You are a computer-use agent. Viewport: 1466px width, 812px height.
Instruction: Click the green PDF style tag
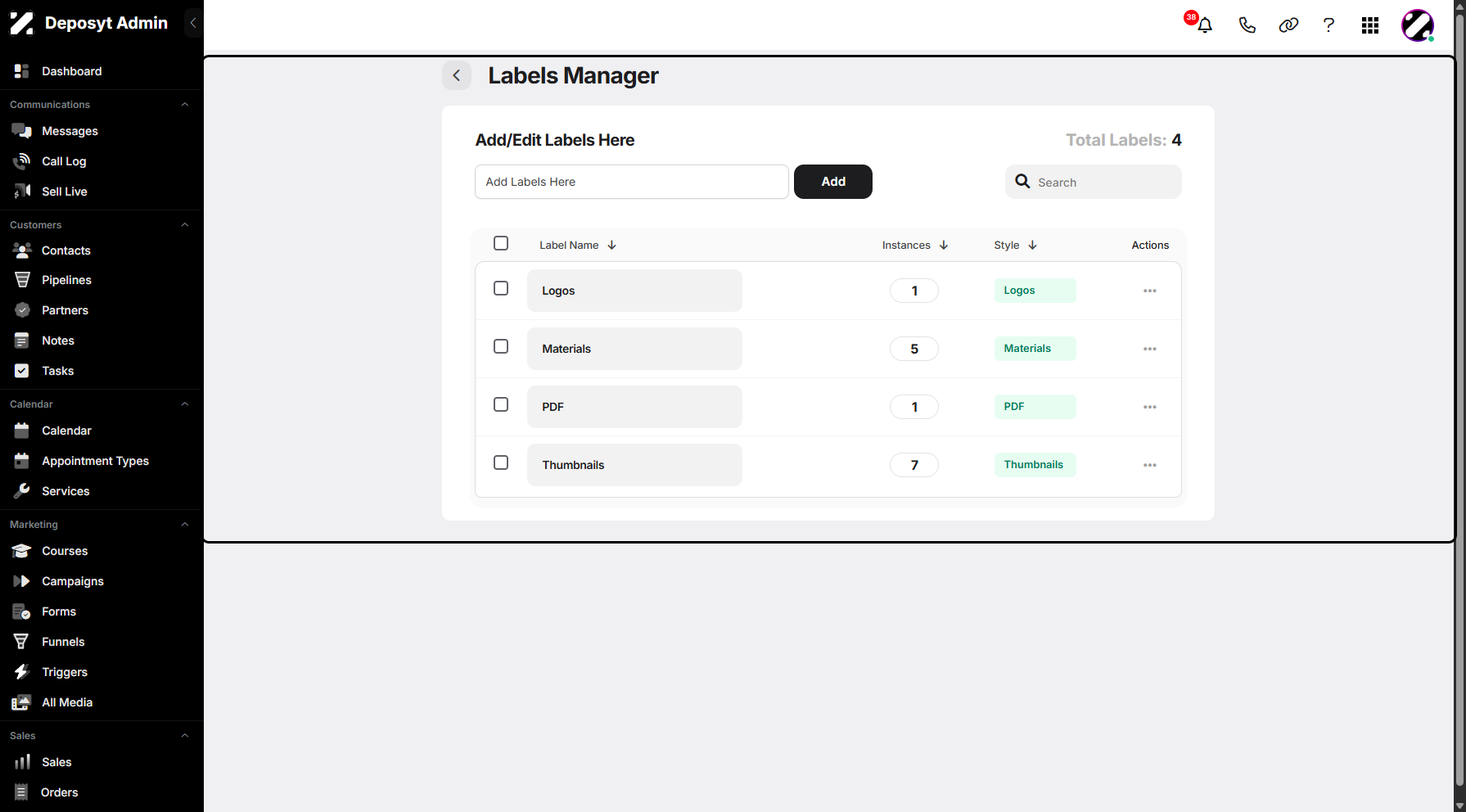tap(1035, 407)
